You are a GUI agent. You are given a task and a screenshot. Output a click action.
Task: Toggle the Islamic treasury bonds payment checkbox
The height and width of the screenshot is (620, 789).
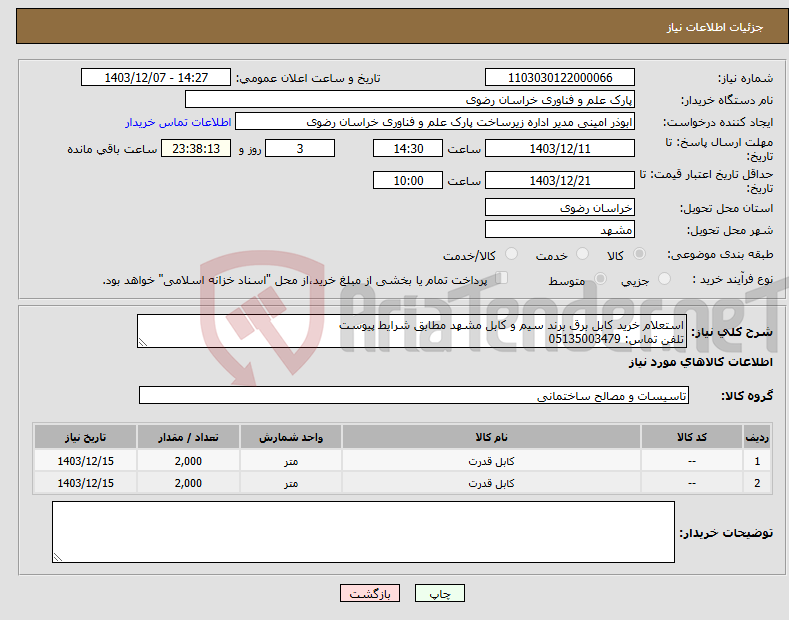click(x=502, y=278)
